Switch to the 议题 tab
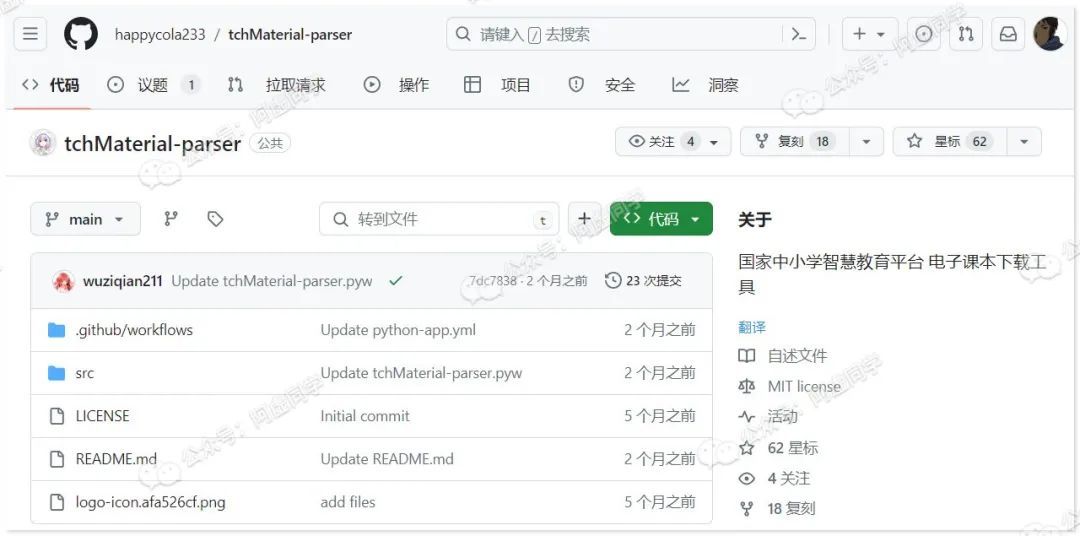 153,85
